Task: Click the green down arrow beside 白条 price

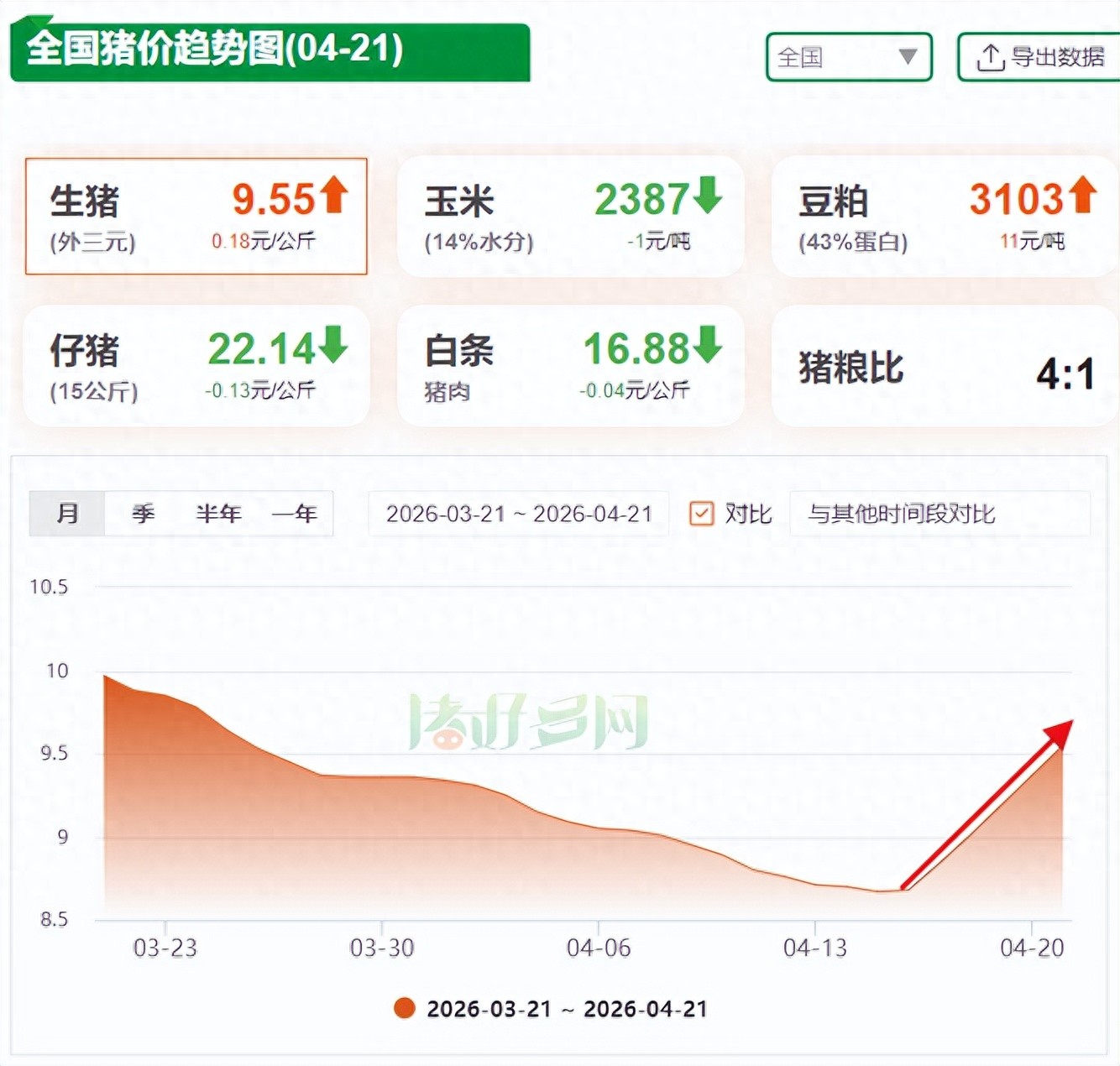Action: click(x=708, y=344)
